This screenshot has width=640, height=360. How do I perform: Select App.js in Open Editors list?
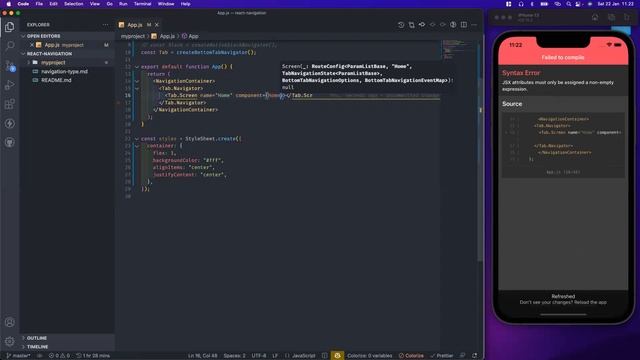[67, 45]
